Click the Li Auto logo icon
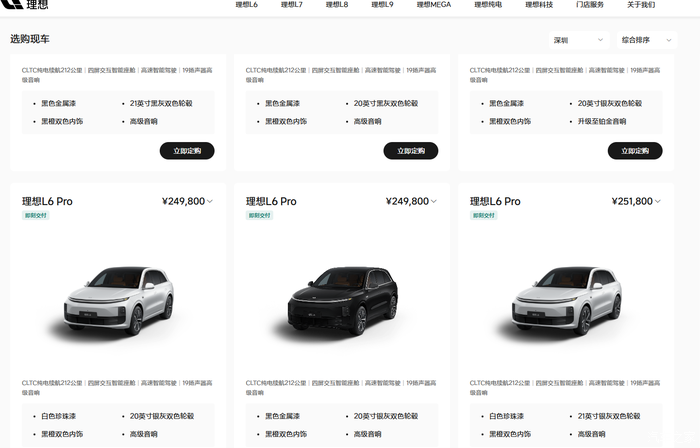700x448 pixels. pyautogui.click(x=12, y=4)
